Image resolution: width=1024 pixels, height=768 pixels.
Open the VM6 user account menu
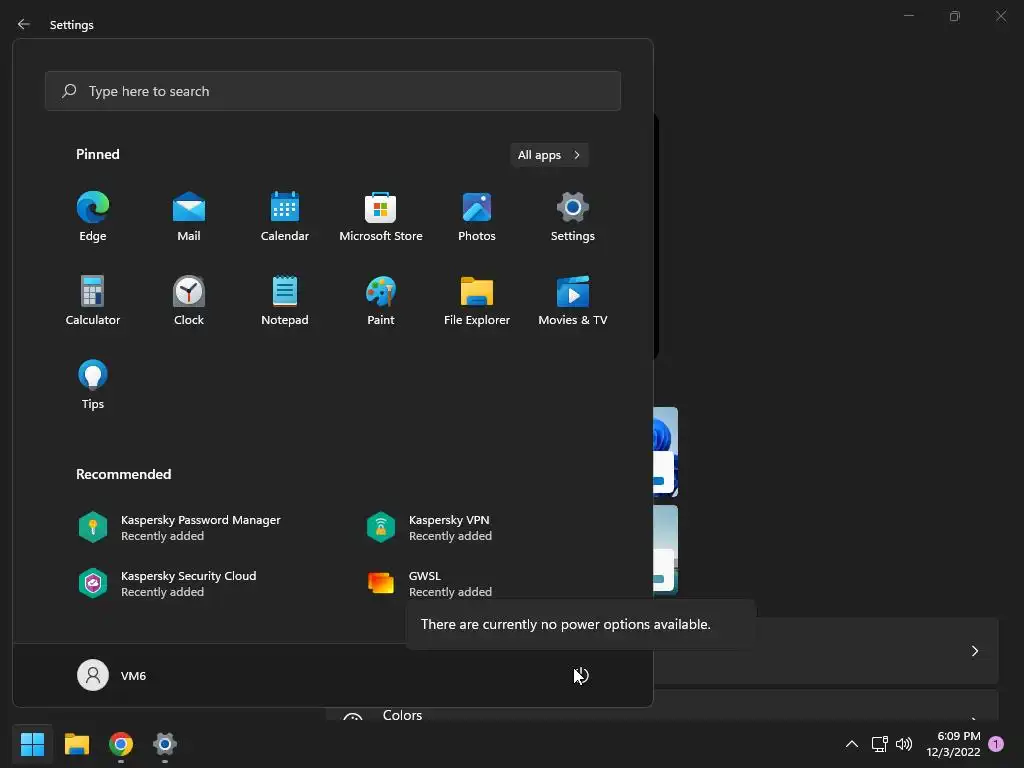click(112, 675)
